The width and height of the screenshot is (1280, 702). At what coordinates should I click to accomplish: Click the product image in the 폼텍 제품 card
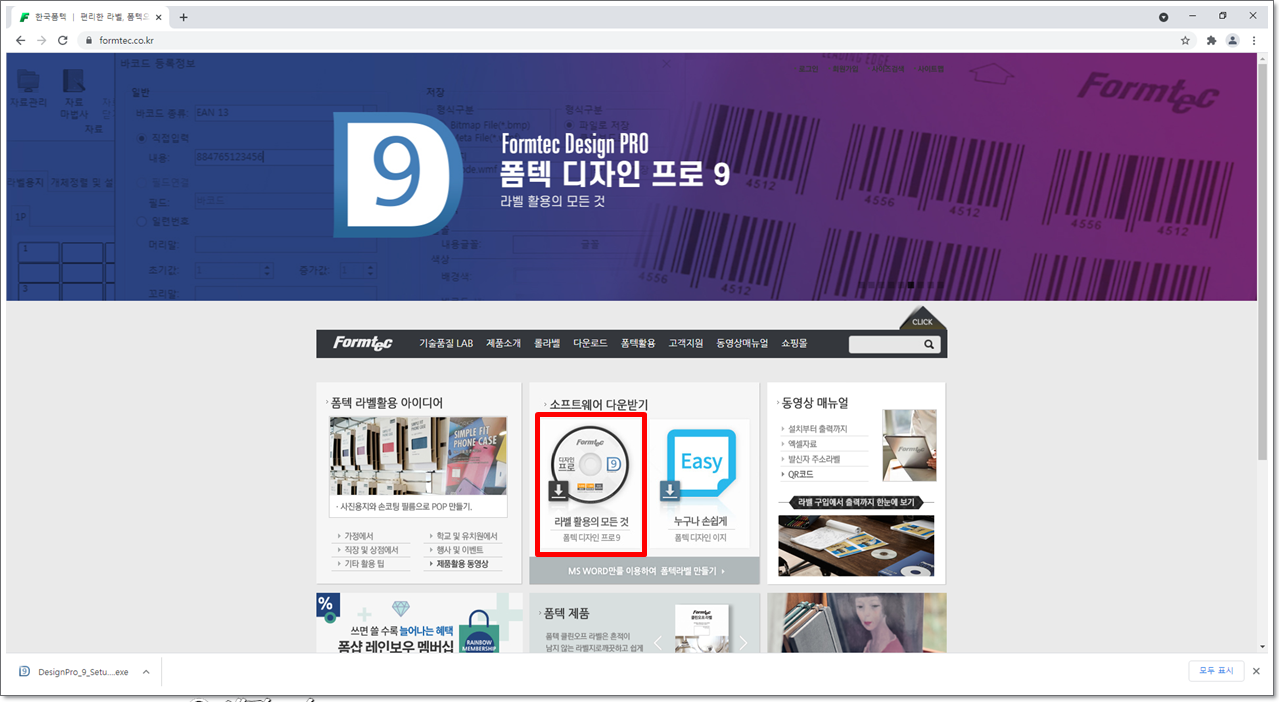click(700, 630)
